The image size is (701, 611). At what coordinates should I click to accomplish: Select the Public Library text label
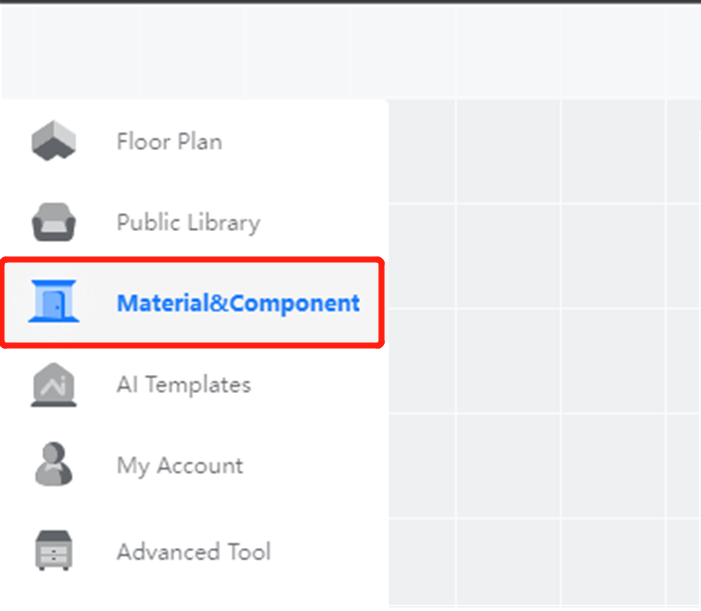188,222
